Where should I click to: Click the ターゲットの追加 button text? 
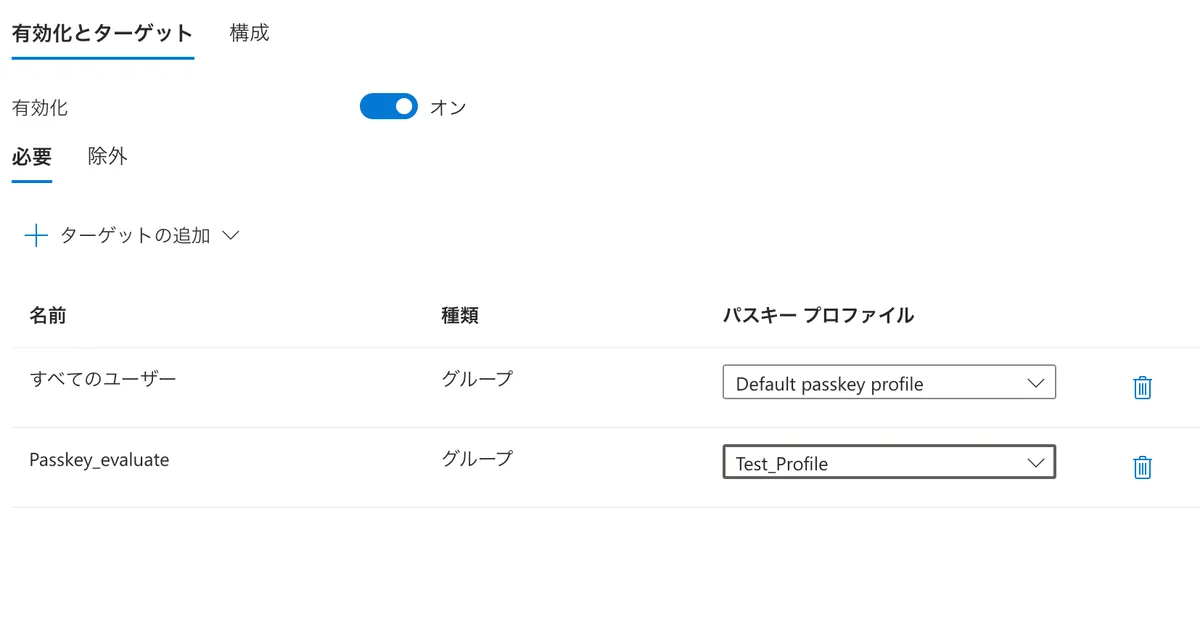click(135, 236)
